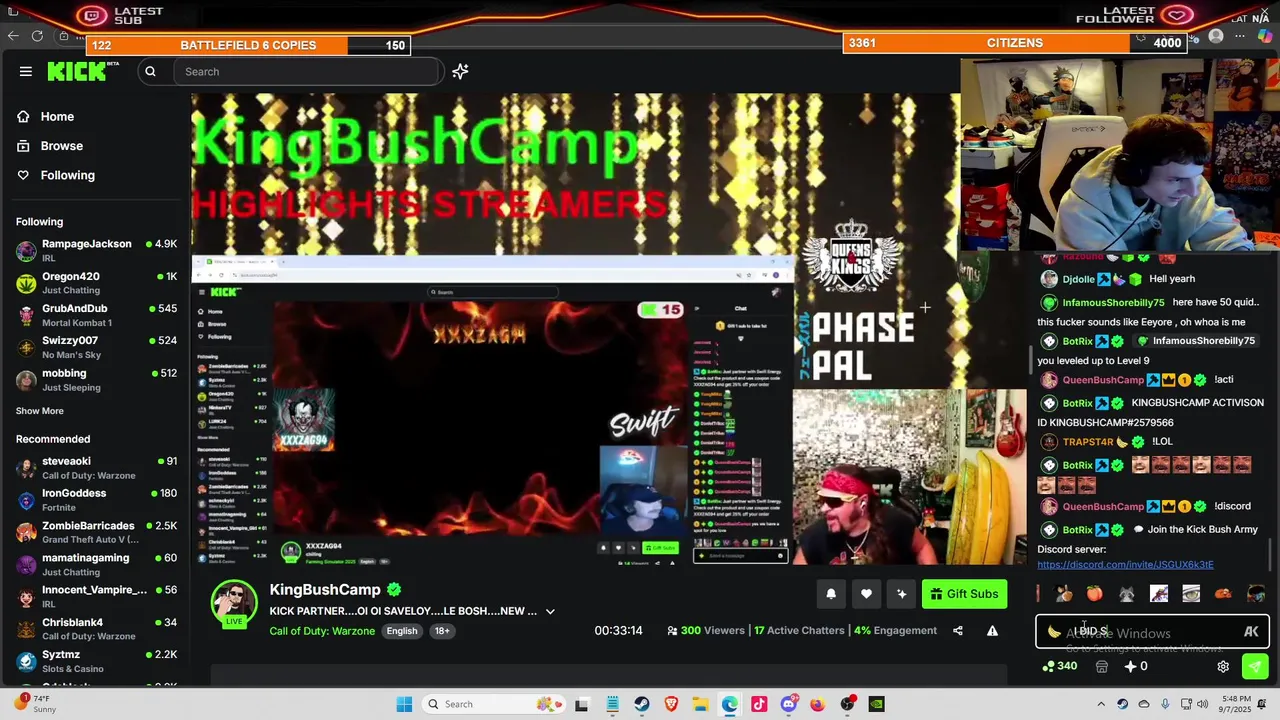This screenshot has height=720, width=1280.
Task: Select the raccoon emote
Action: pos(1127,594)
